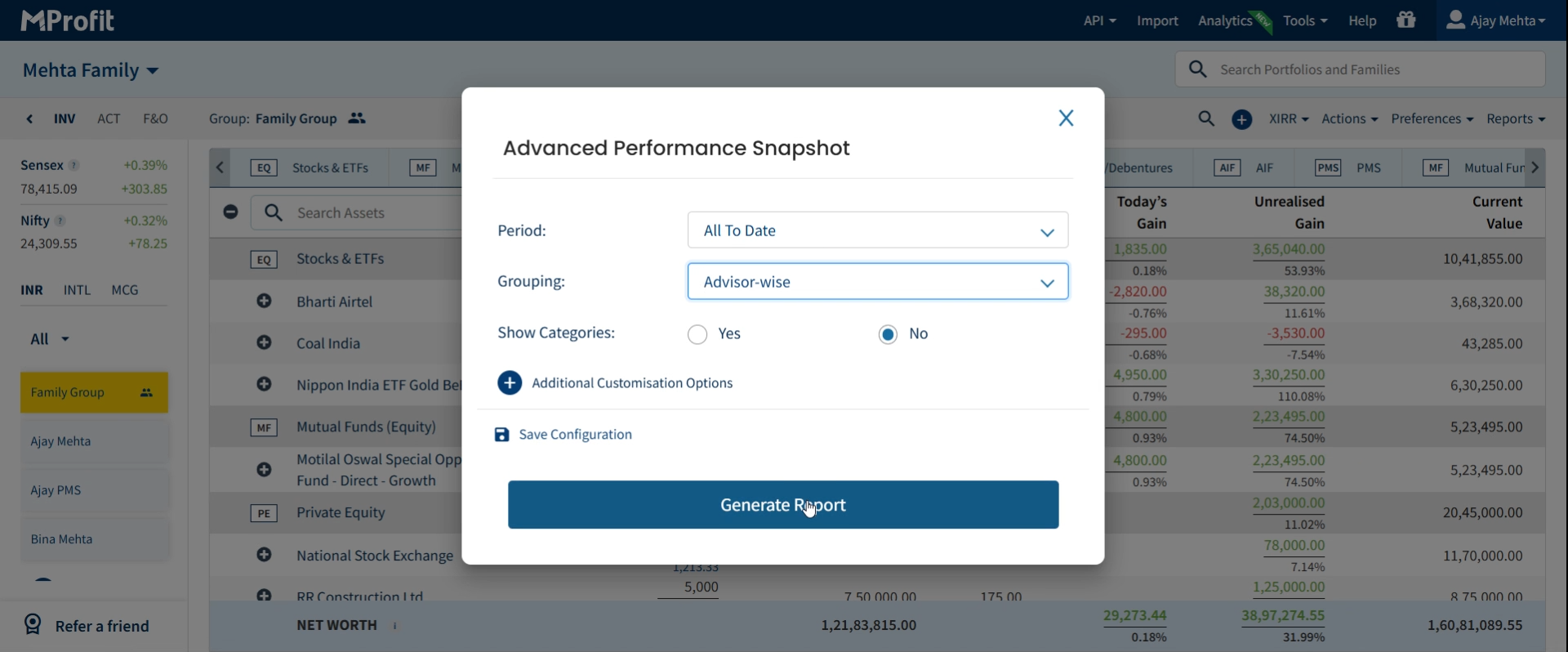This screenshot has height=652, width=1568.
Task: Switch to the MCG tab
Action: [x=125, y=290]
